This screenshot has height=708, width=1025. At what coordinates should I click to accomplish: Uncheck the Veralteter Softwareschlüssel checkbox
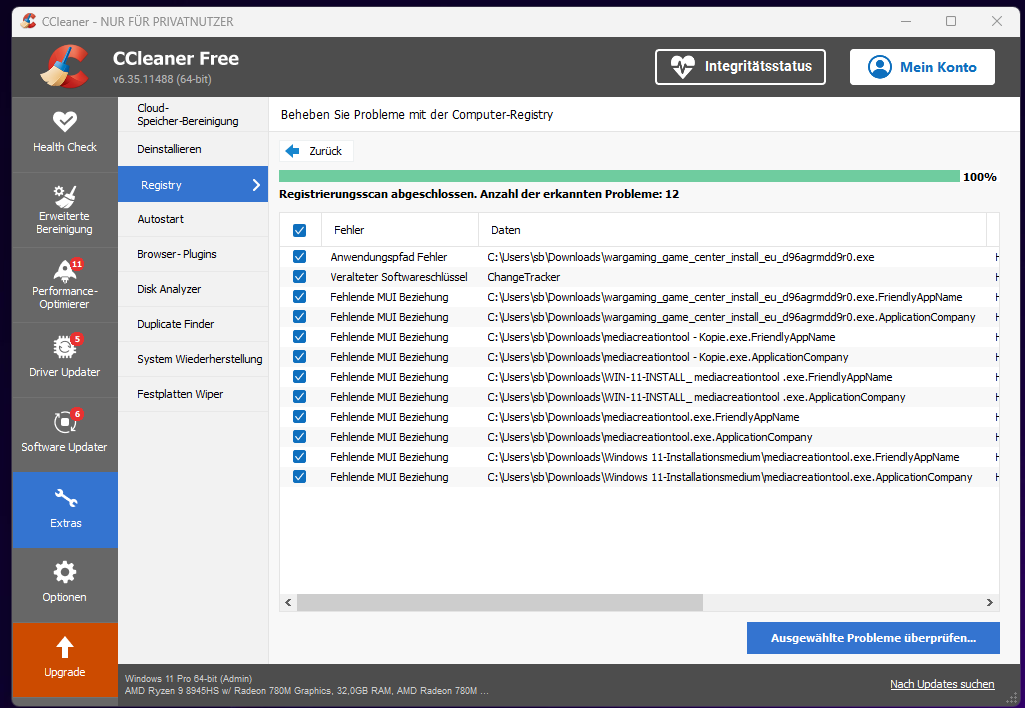[299, 277]
